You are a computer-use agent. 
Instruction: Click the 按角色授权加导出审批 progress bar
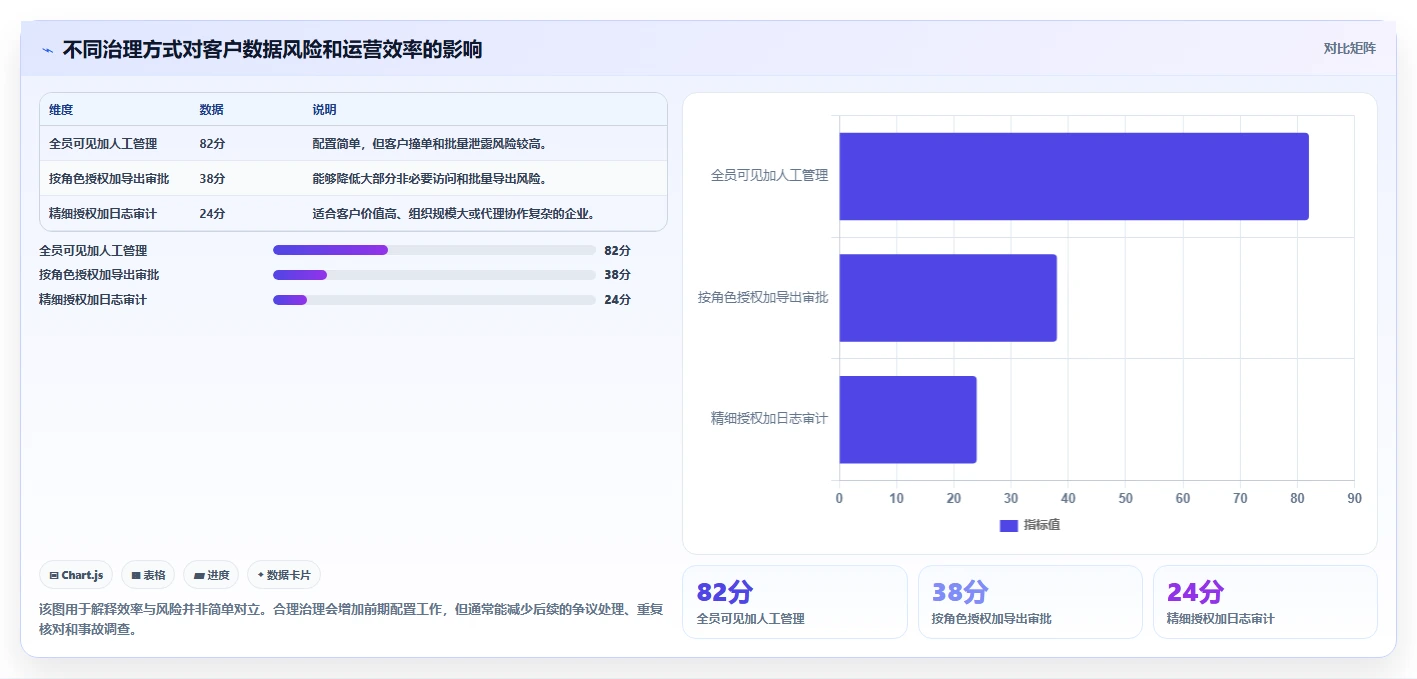434,275
